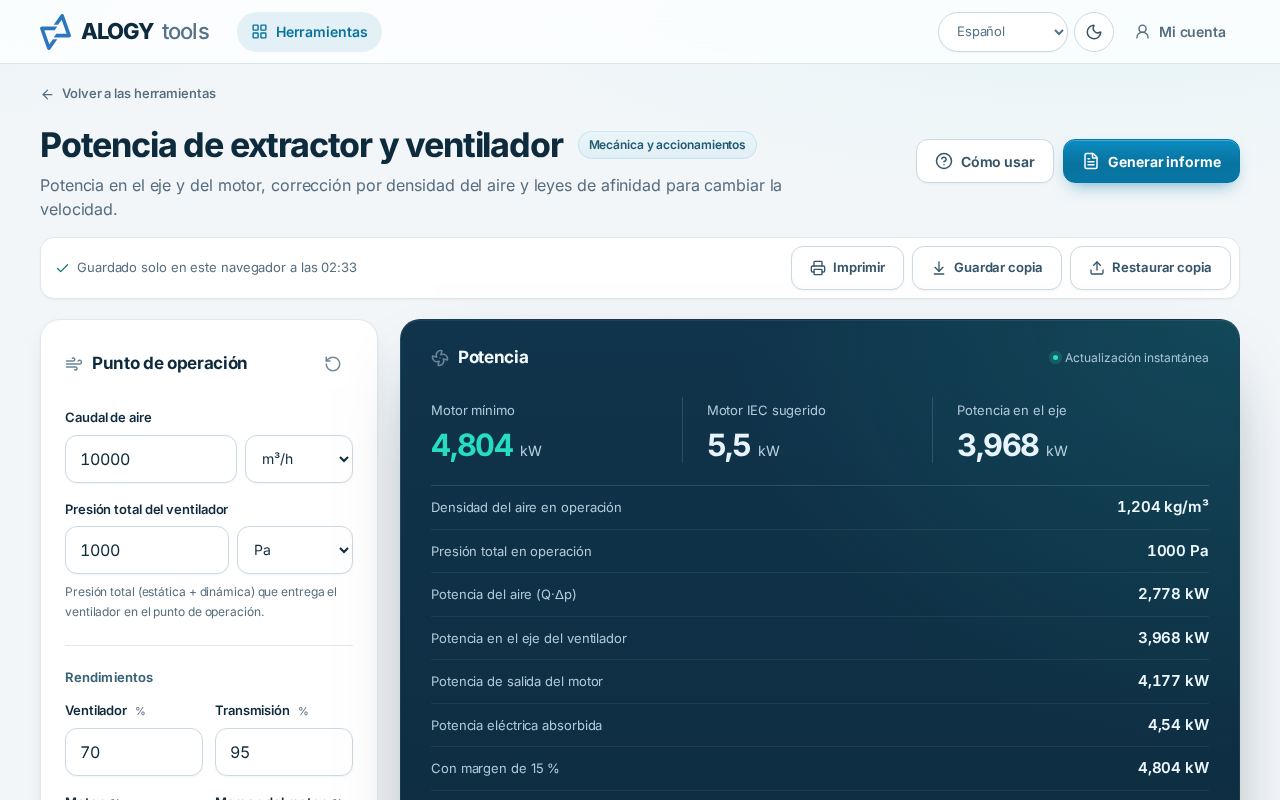The width and height of the screenshot is (1280, 800).
Task: Open the m³/h flow unit dropdown
Action: (299, 459)
